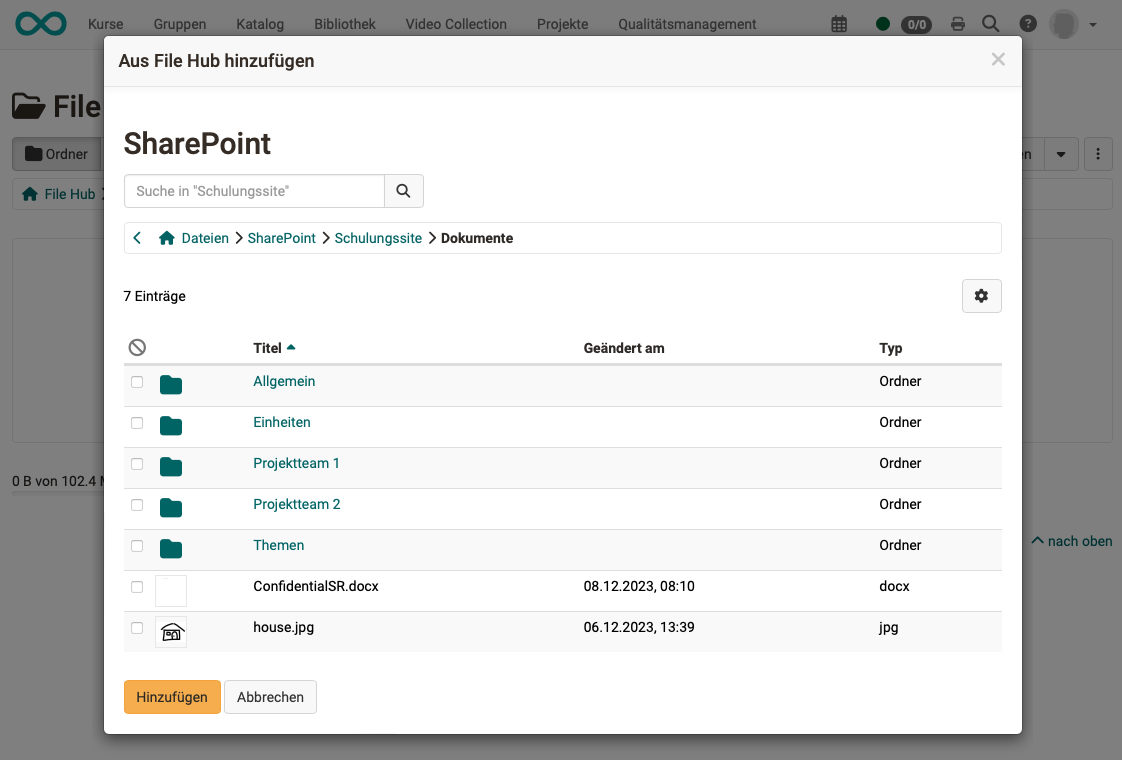Image resolution: width=1122 pixels, height=760 pixels.
Task: Select the checkbox for Projektteam 1
Action: pos(137,464)
